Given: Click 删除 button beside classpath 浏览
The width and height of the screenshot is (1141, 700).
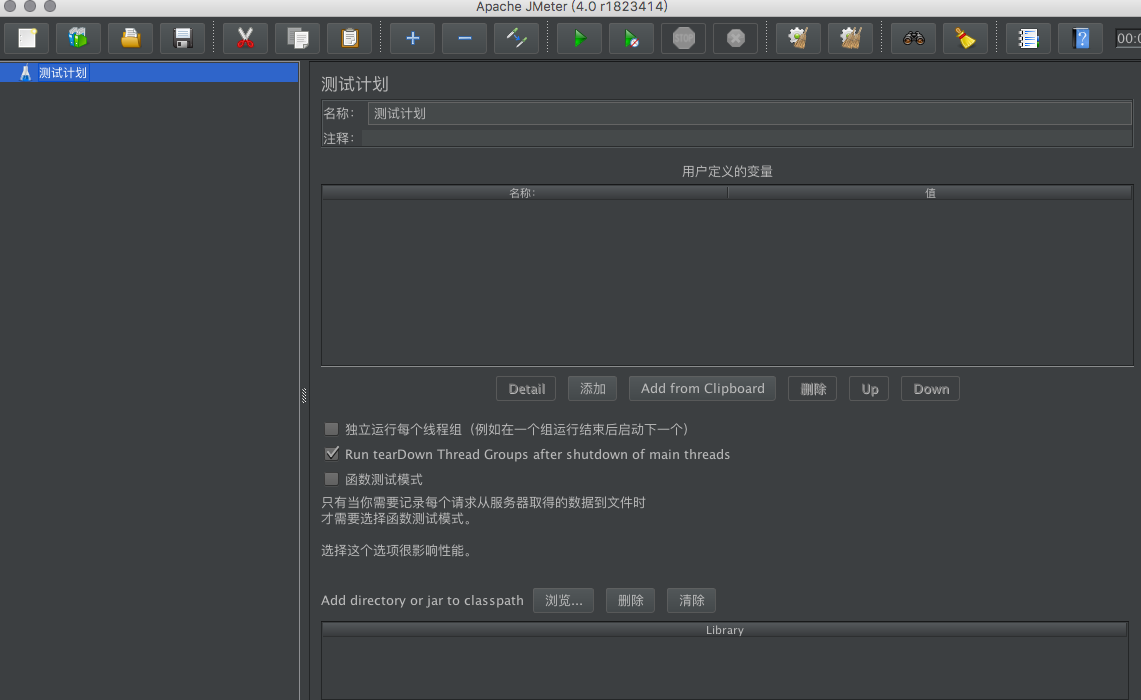Looking at the screenshot, I should tap(630, 600).
